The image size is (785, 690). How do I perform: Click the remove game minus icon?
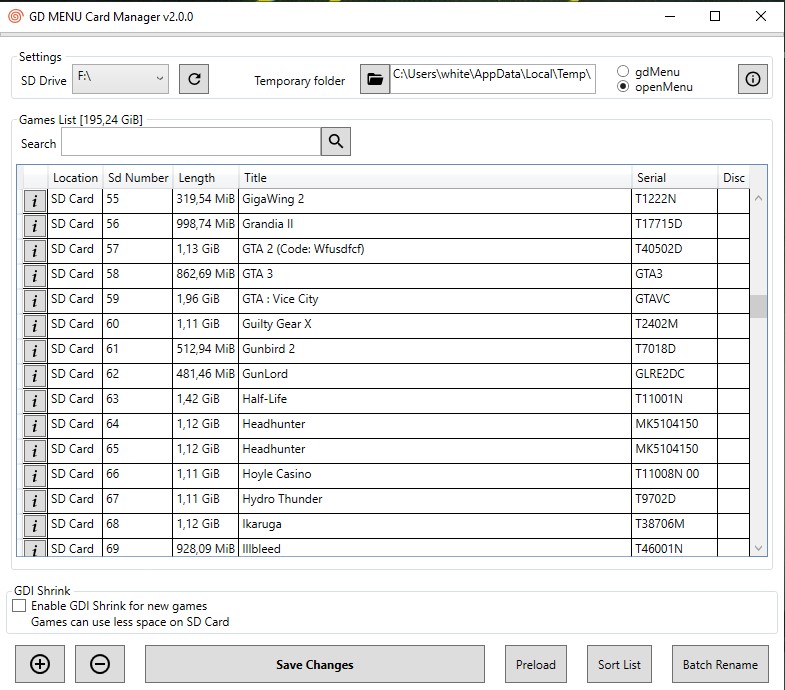click(x=99, y=664)
